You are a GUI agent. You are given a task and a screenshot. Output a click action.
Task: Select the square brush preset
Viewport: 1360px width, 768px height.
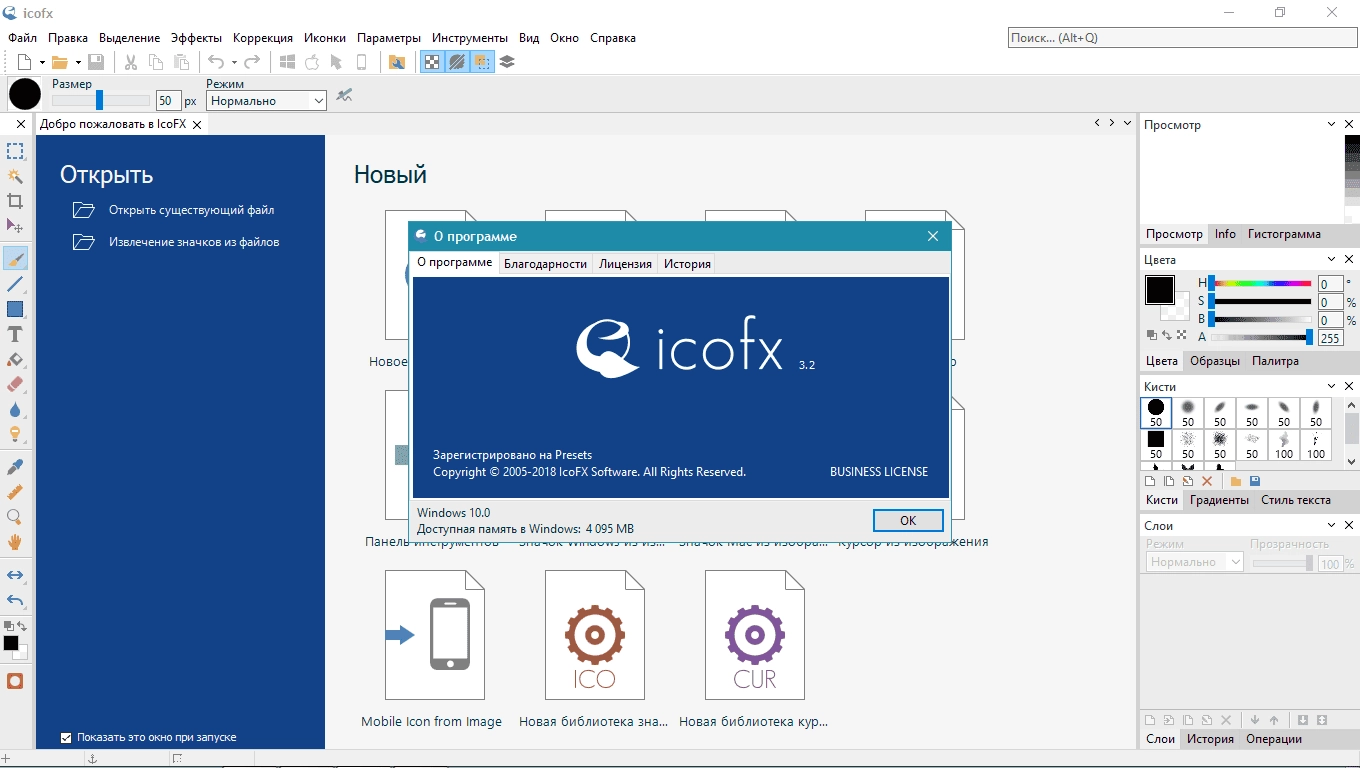coord(1156,444)
